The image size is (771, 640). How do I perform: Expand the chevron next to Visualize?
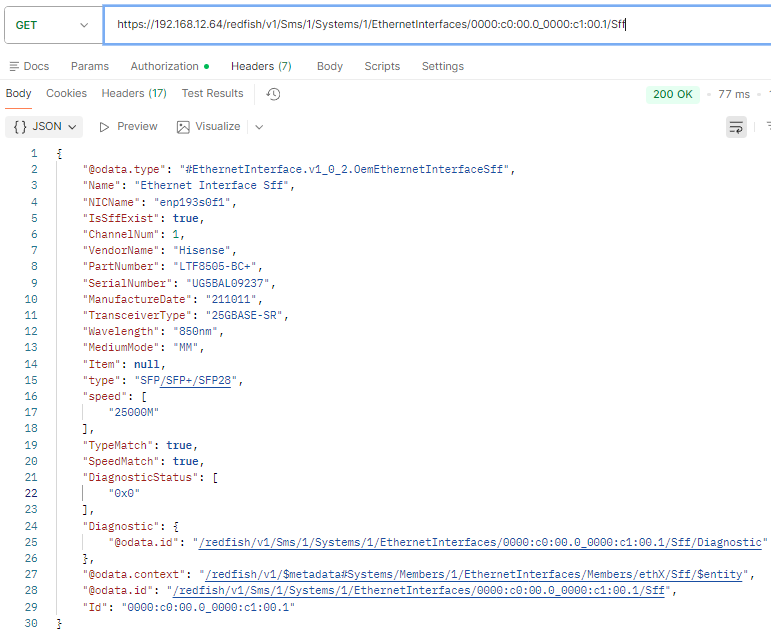click(x=259, y=127)
